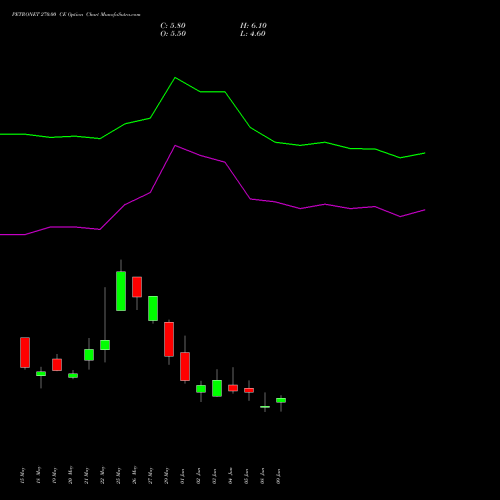Select the high value H: 6.10

[253, 26]
